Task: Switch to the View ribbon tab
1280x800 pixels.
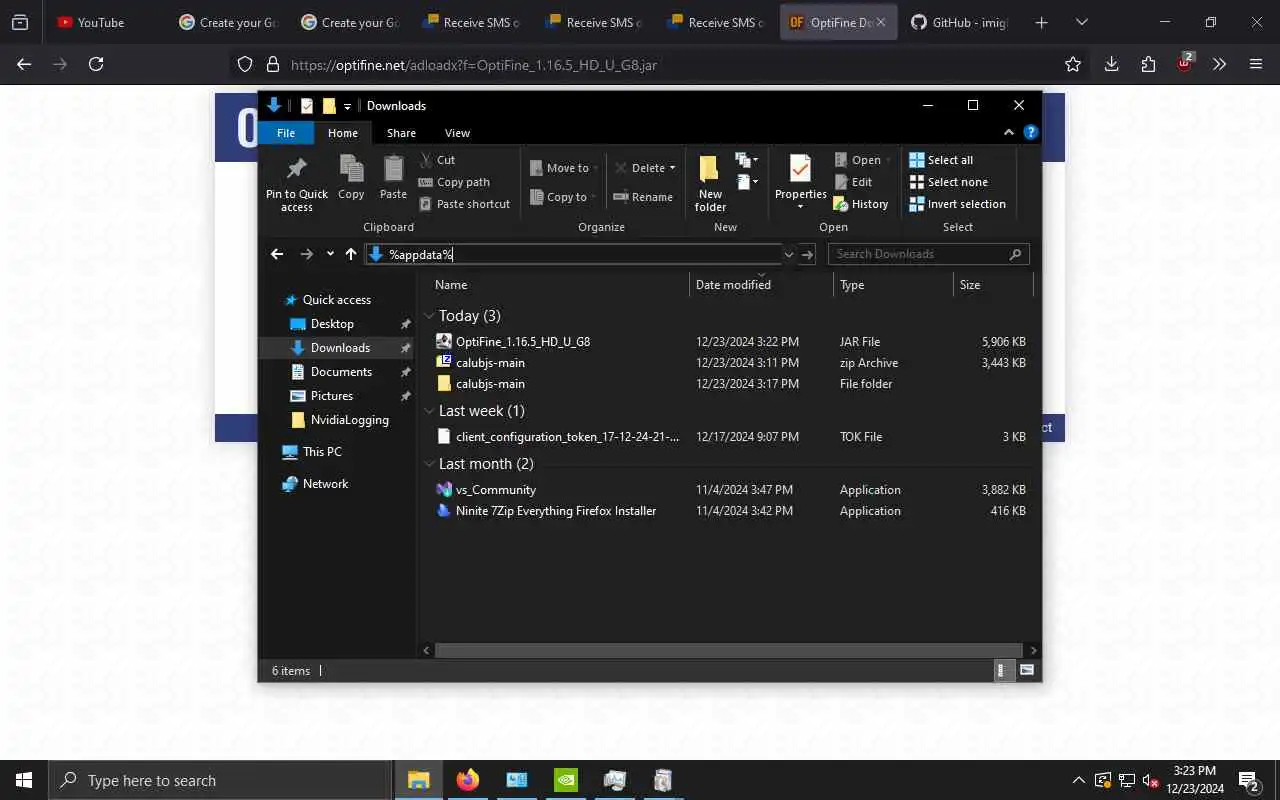Action: point(457,133)
